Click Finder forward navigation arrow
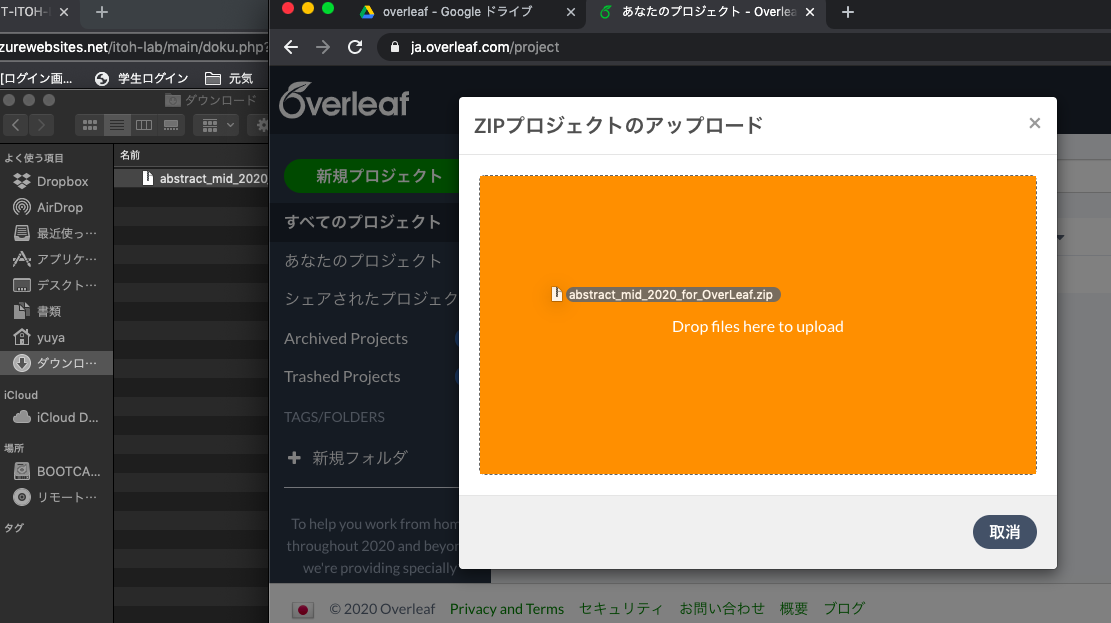 point(41,125)
